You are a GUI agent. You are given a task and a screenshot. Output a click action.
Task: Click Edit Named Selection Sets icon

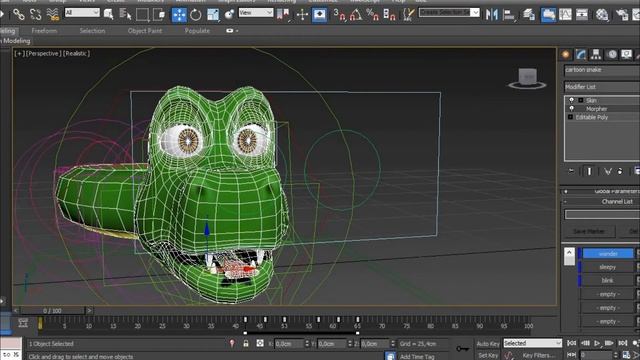(x=408, y=15)
